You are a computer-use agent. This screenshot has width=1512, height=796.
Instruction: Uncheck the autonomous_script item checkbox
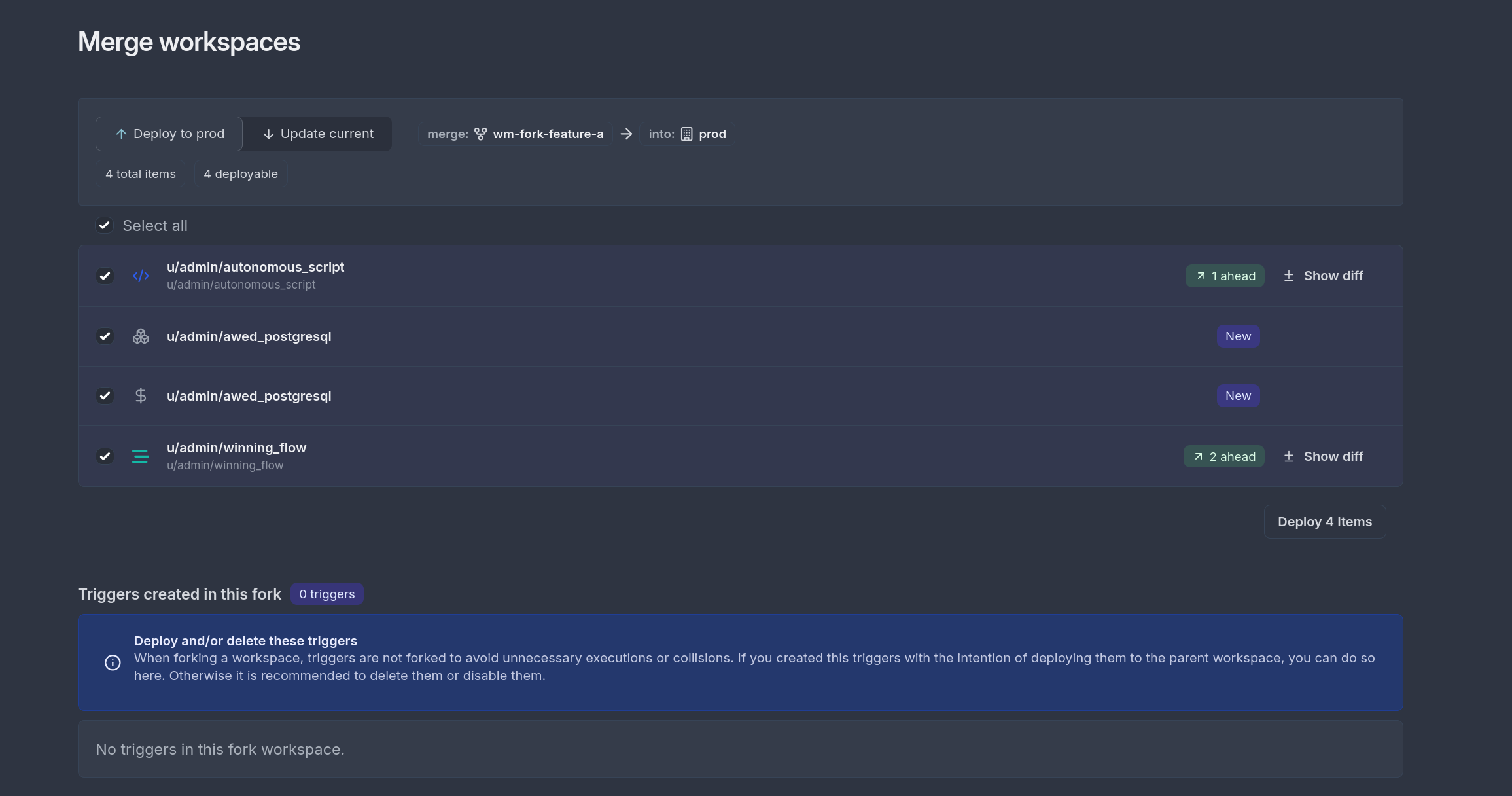pos(105,276)
